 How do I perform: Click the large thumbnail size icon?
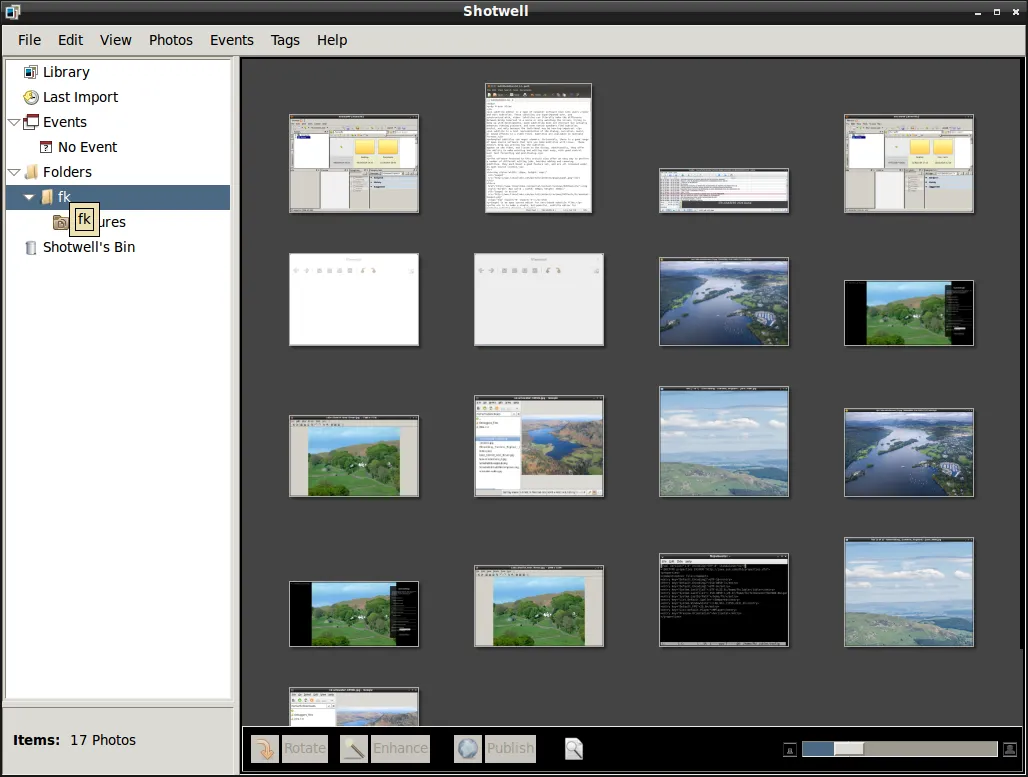pyautogui.click(x=1010, y=749)
